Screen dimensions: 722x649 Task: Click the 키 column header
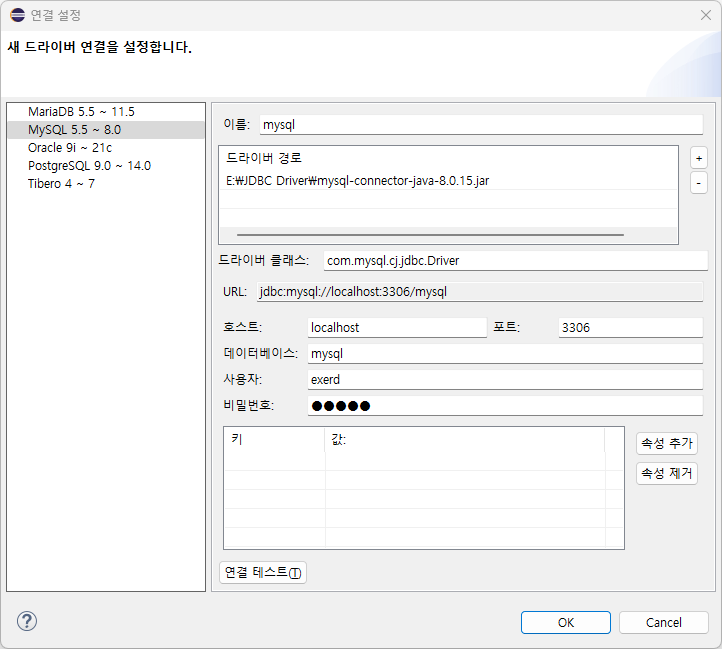click(x=274, y=439)
